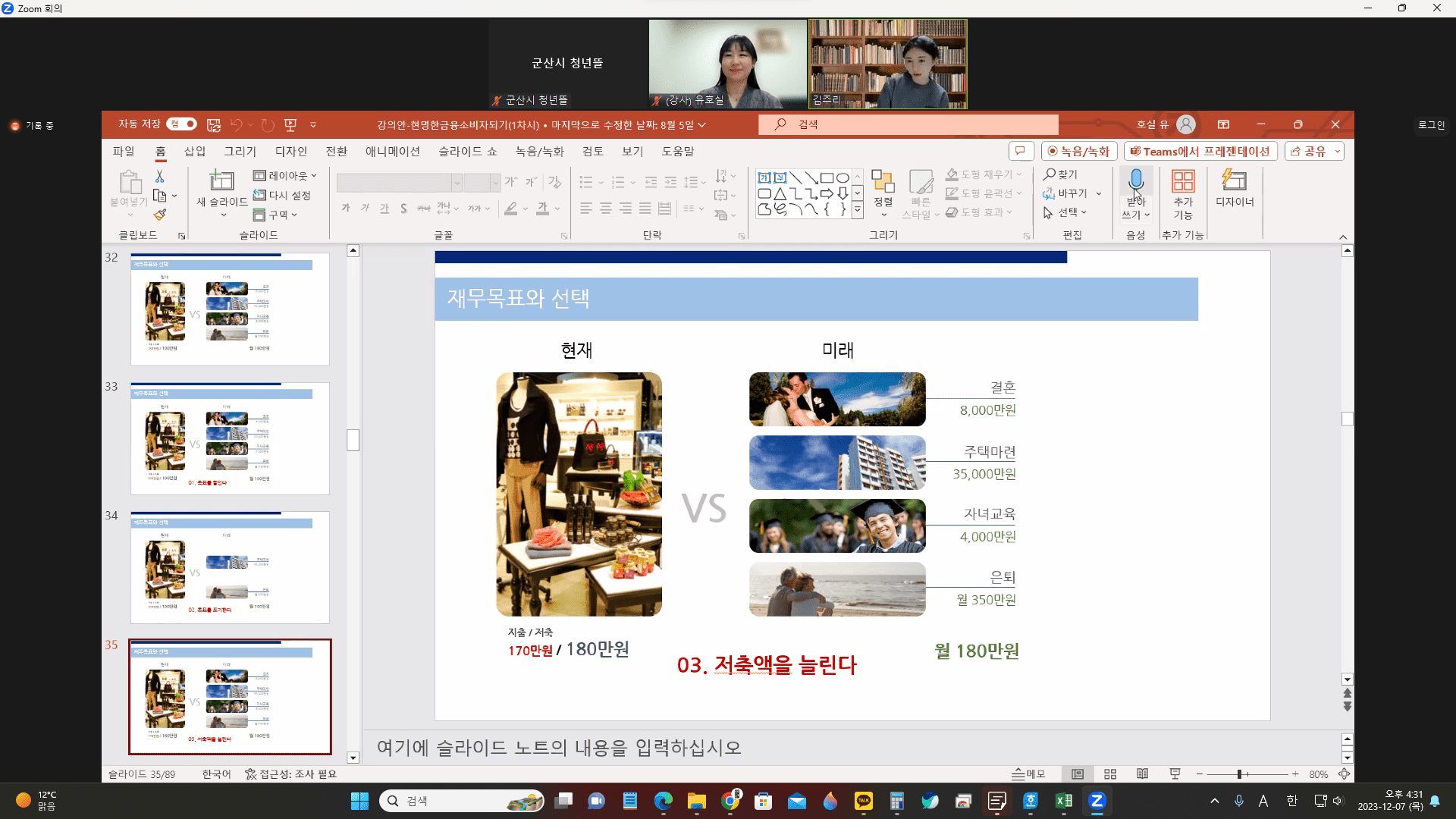Viewport: 1456px width, 819px height.
Task: Collapse the ribbon with the chevron
Action: click(x=1343, y=237)
